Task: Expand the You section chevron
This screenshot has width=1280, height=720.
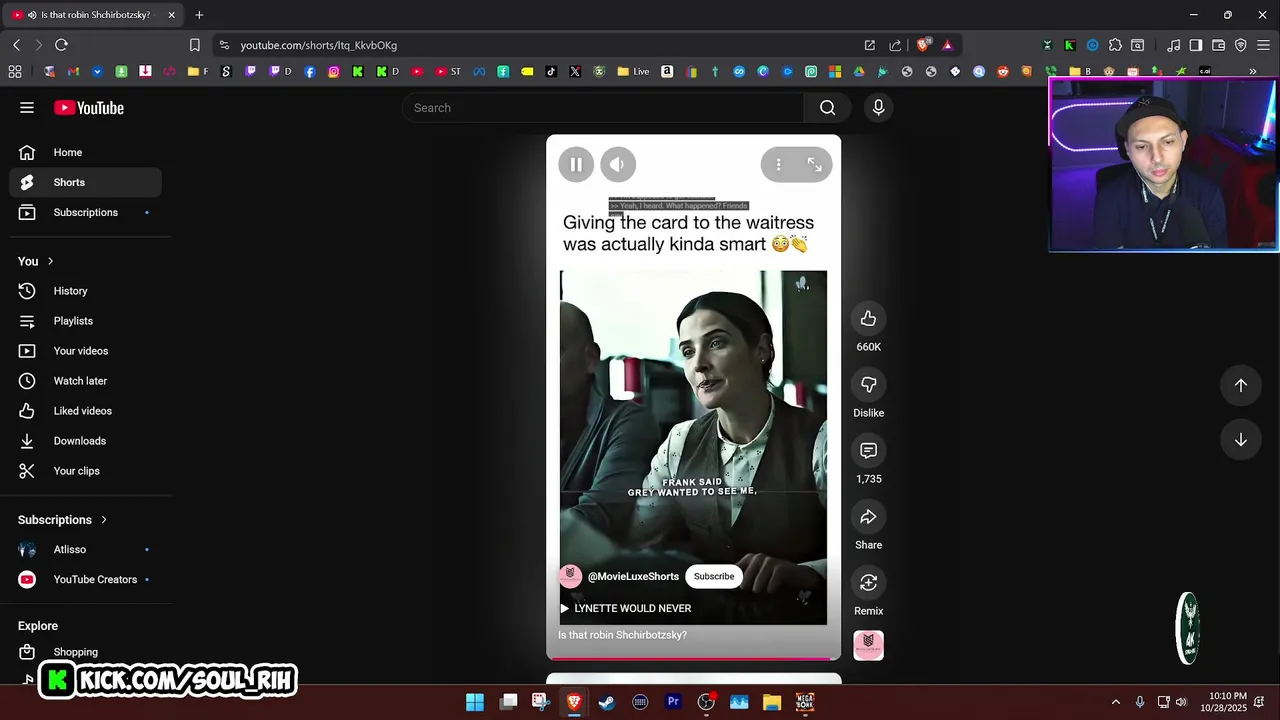Action: [x=50, y=261]
